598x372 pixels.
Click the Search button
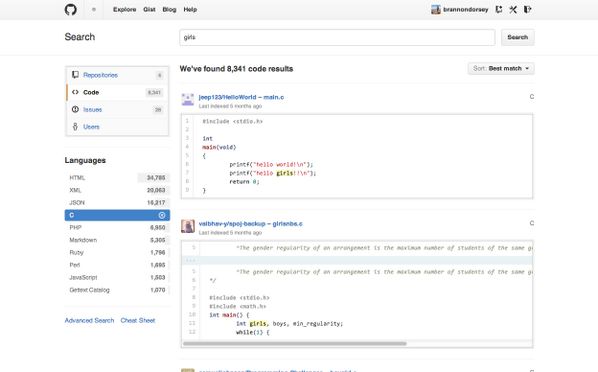[518, 37]
